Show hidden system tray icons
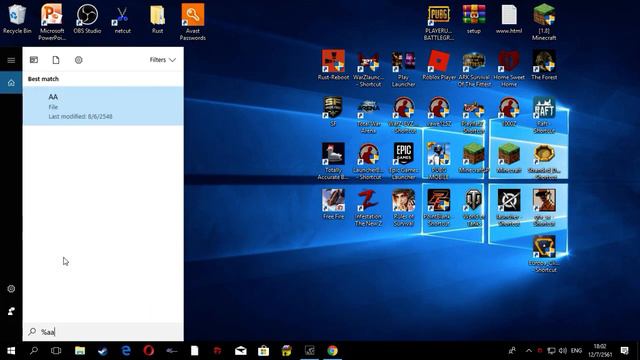 [529, 351]
